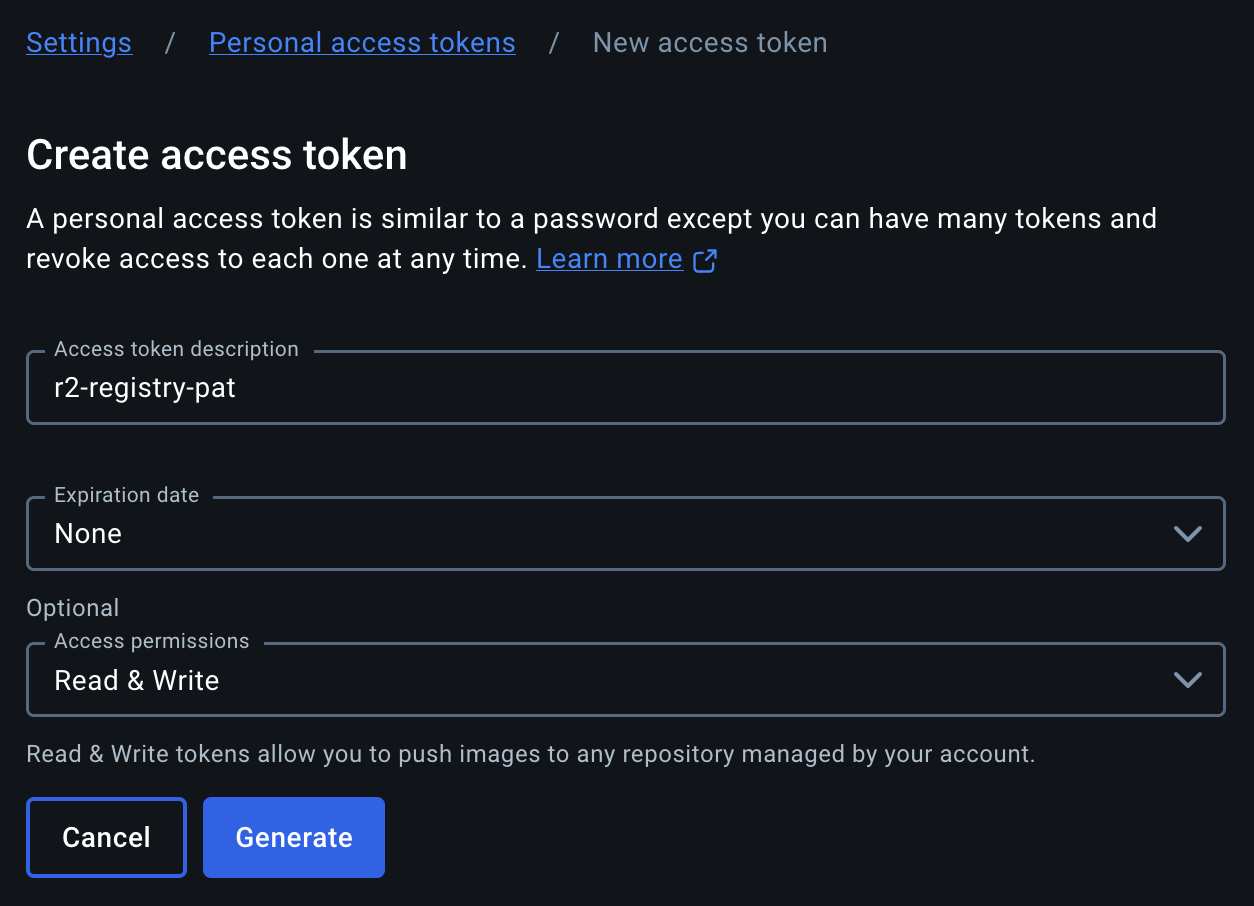Select the New access token breadcrumb text
Screen dimensions: 1254x906
coord(710,43)
